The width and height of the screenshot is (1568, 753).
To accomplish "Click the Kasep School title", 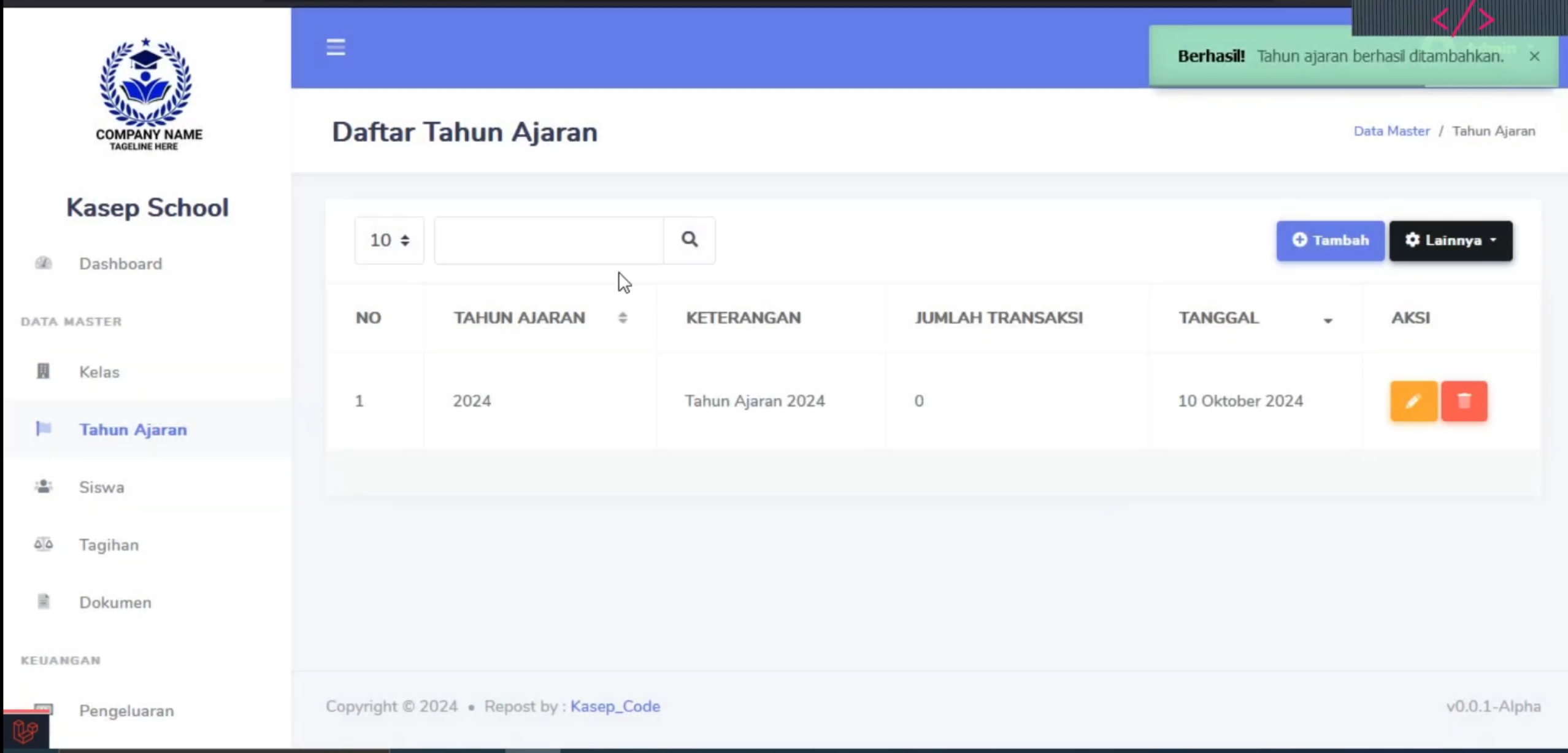I will (x=147, y=208).
